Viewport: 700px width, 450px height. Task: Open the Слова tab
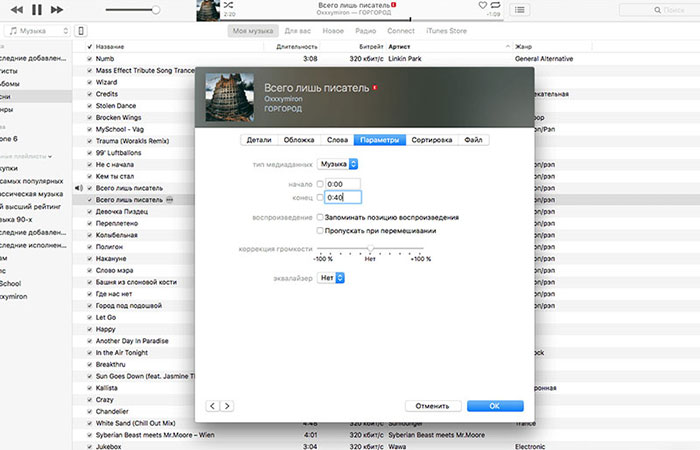[x=337, y=140]
